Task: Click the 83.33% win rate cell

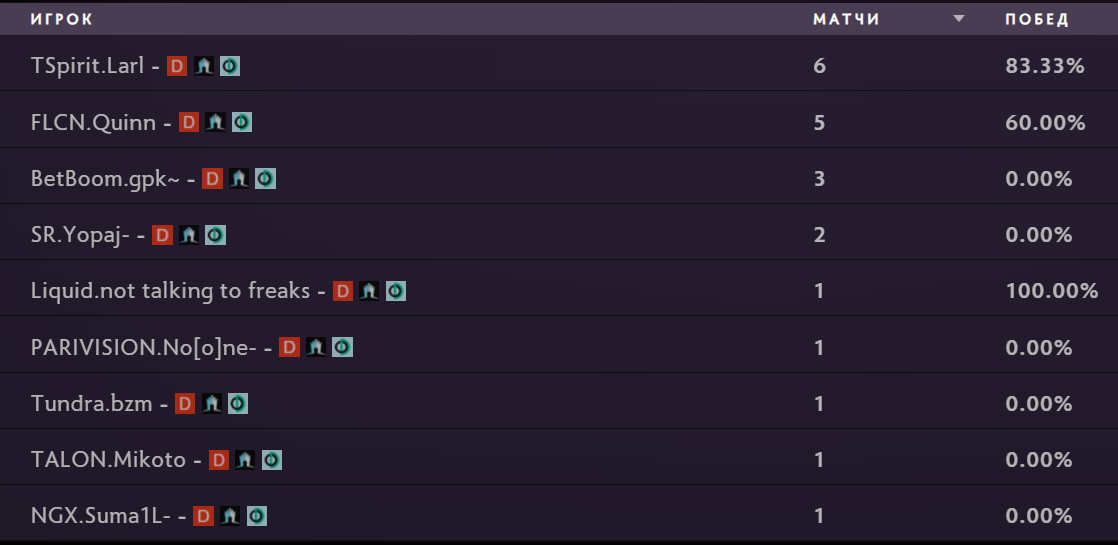Action: click(x=1044, y=66)
